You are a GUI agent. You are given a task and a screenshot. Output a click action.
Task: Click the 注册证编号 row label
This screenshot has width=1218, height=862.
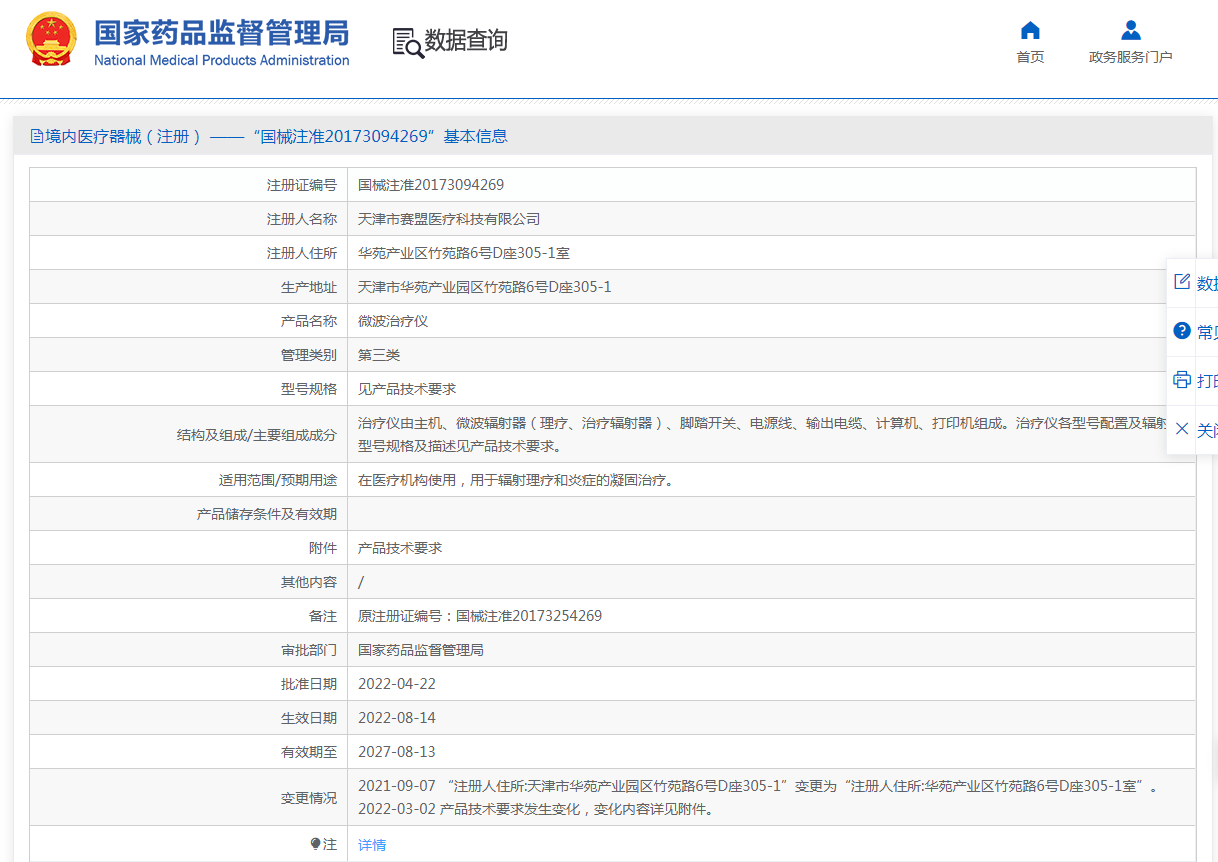pos(302,185)
